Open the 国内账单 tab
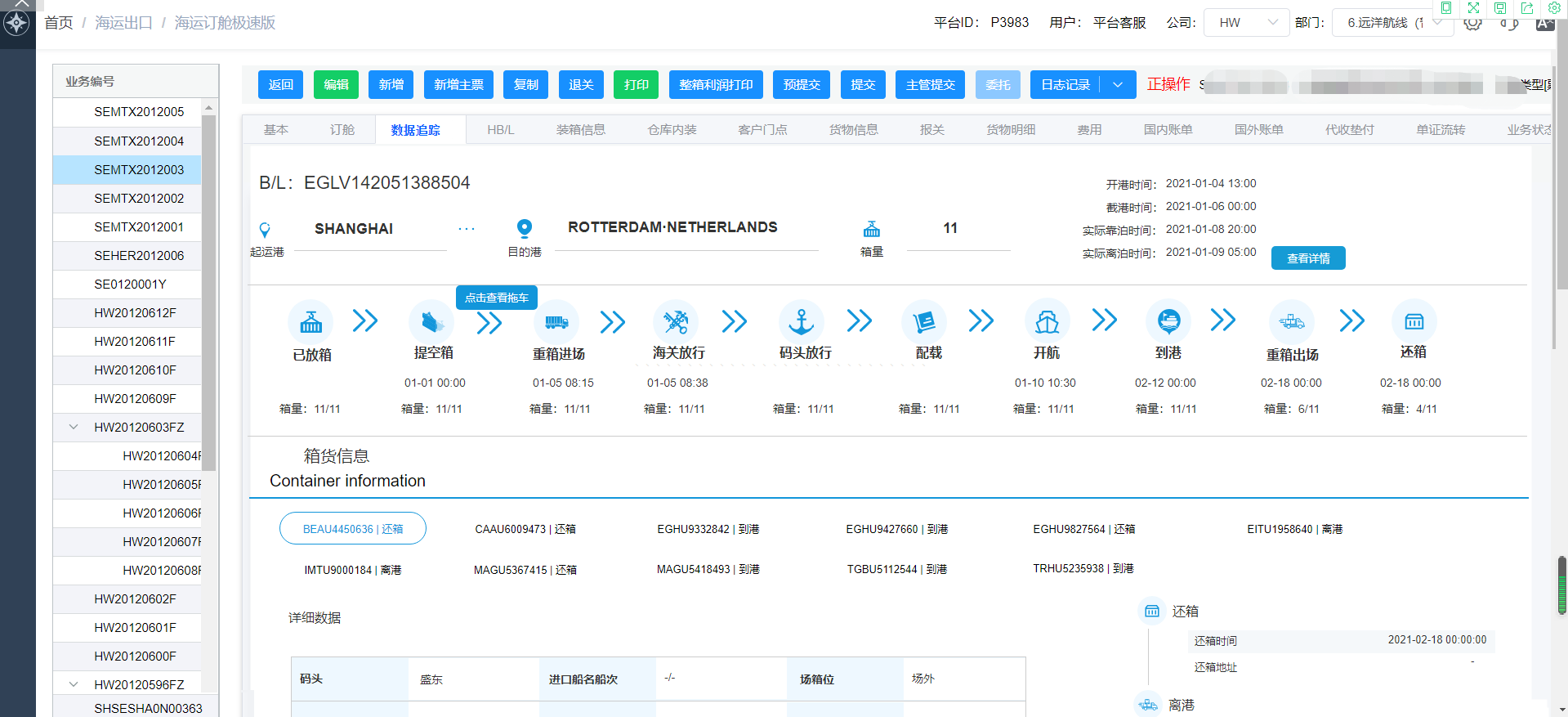Image resolution: width=1568 pixels, height=717 pixels. point(1168,130)
